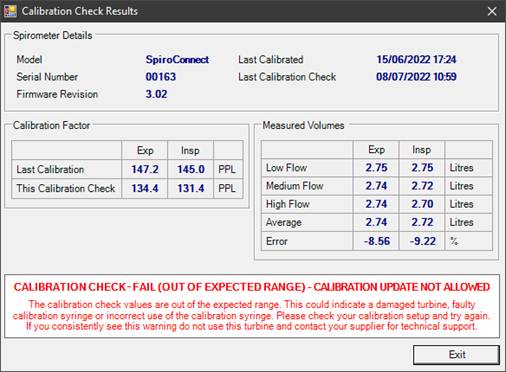506x372 pixels.
Task: Click Average Exp value 2.74
Action: [x=377, y=222]
